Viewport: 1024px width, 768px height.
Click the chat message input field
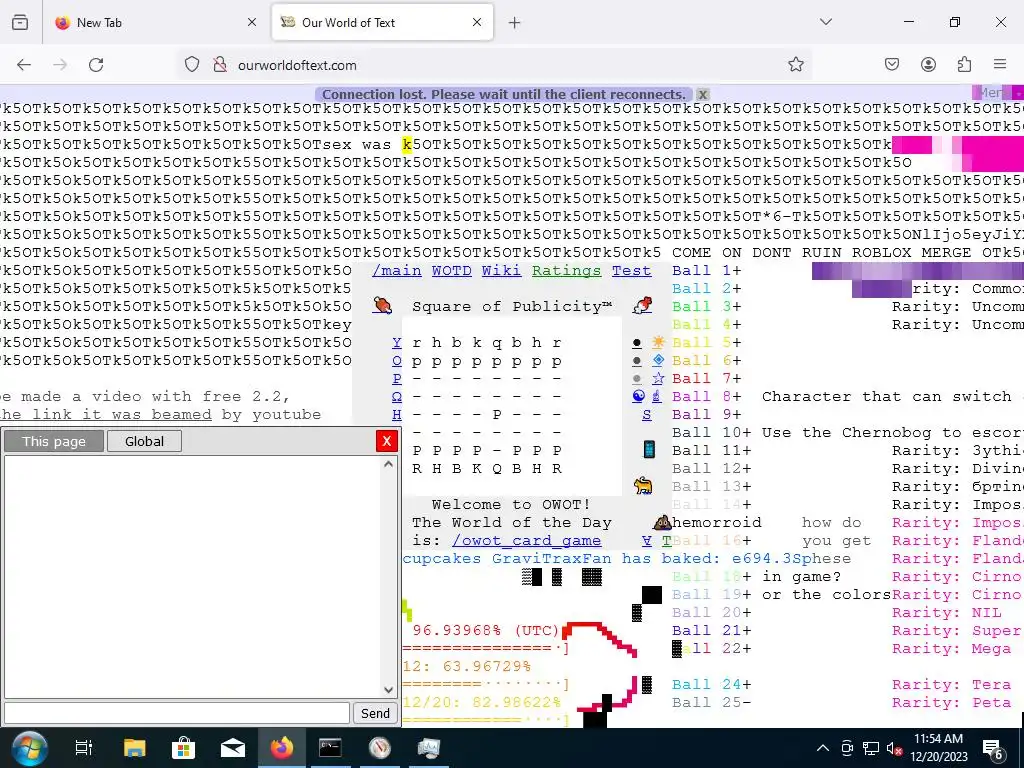tap(176, 713)
